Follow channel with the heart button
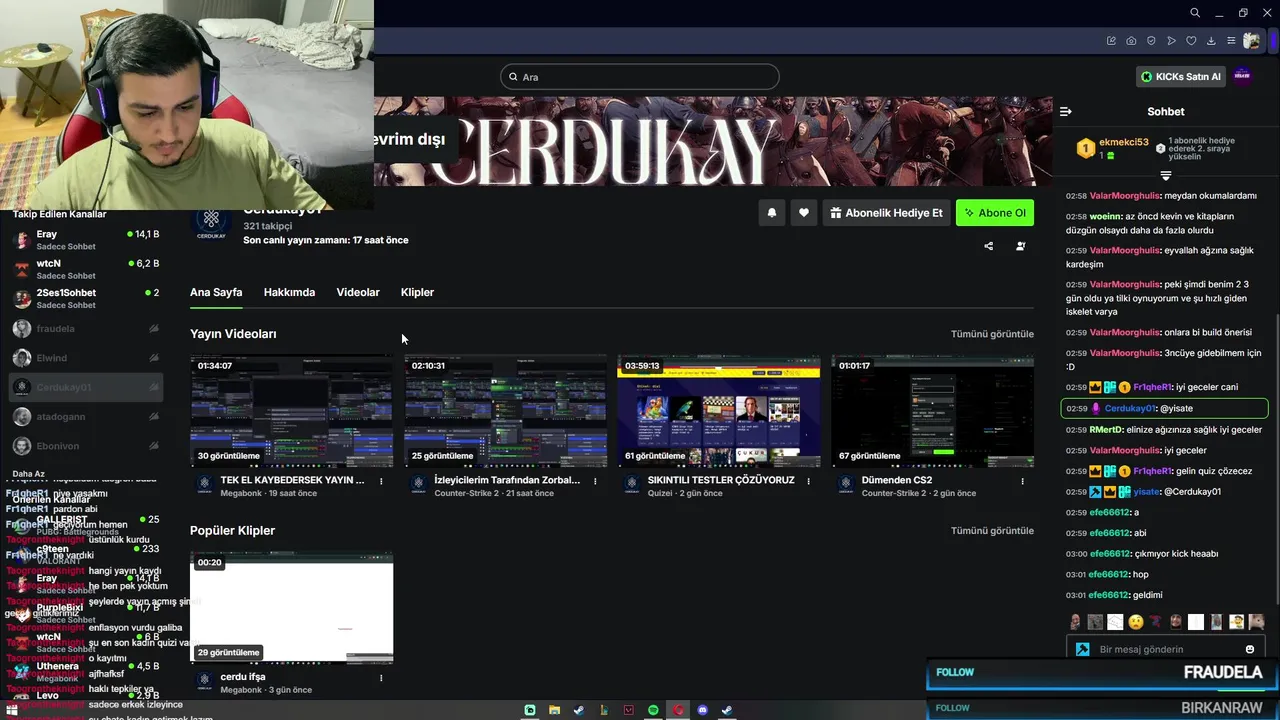Image resolution: width=1280 pixels, height=720 pixels. click(x=804, y=213)
